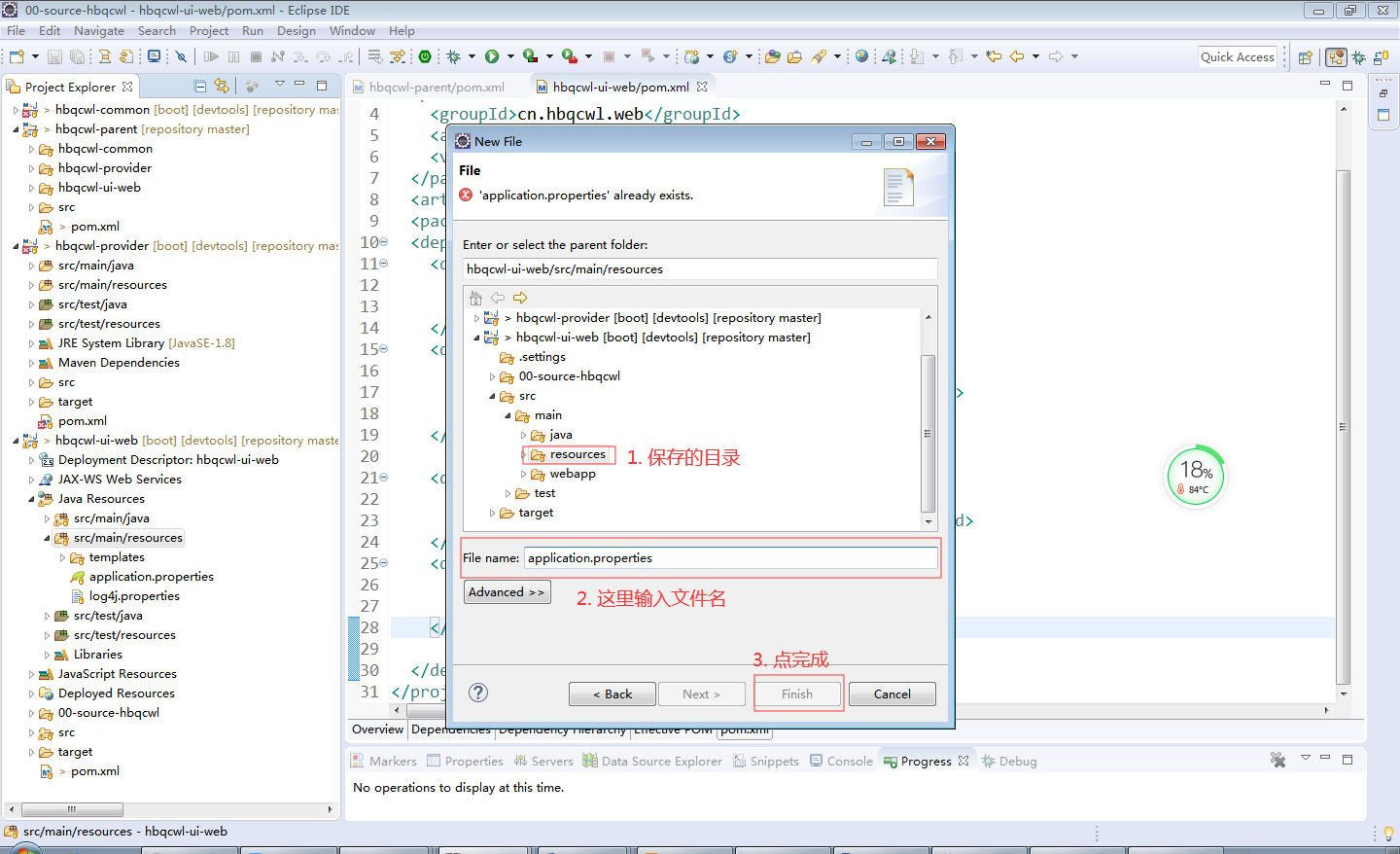Expand hbqcwl-provider in dialog tree
The width and height of the screenshot is (1400, 854).
[x=476, y=318]
